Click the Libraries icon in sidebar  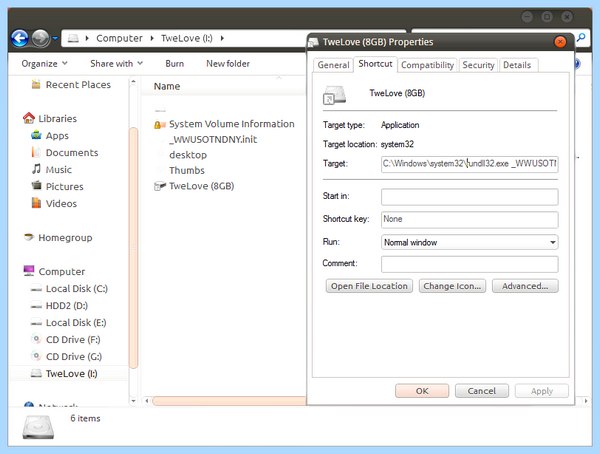point(29,118)
